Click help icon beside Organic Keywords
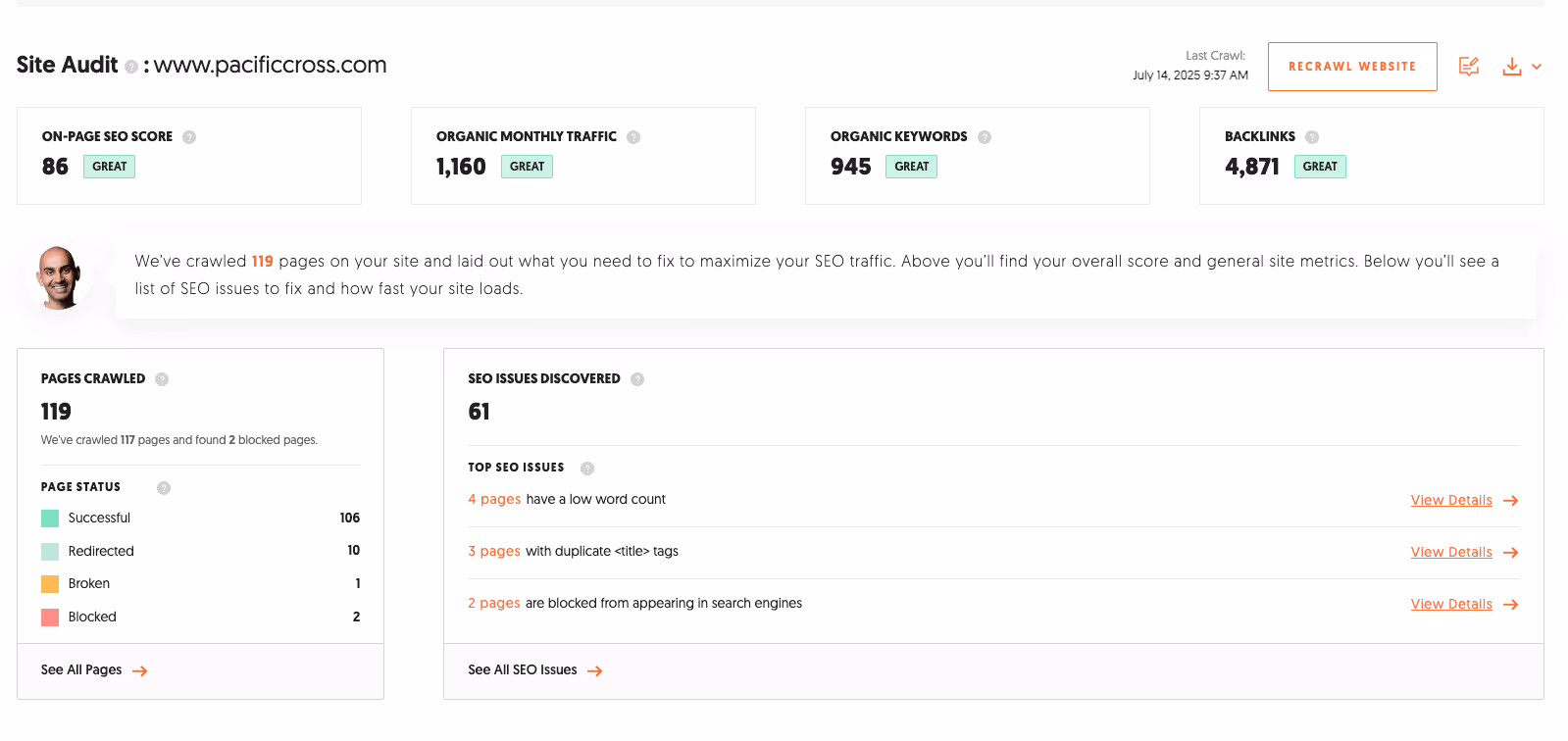Viewport: 1568px width, 741px height. tap(985, 137)
